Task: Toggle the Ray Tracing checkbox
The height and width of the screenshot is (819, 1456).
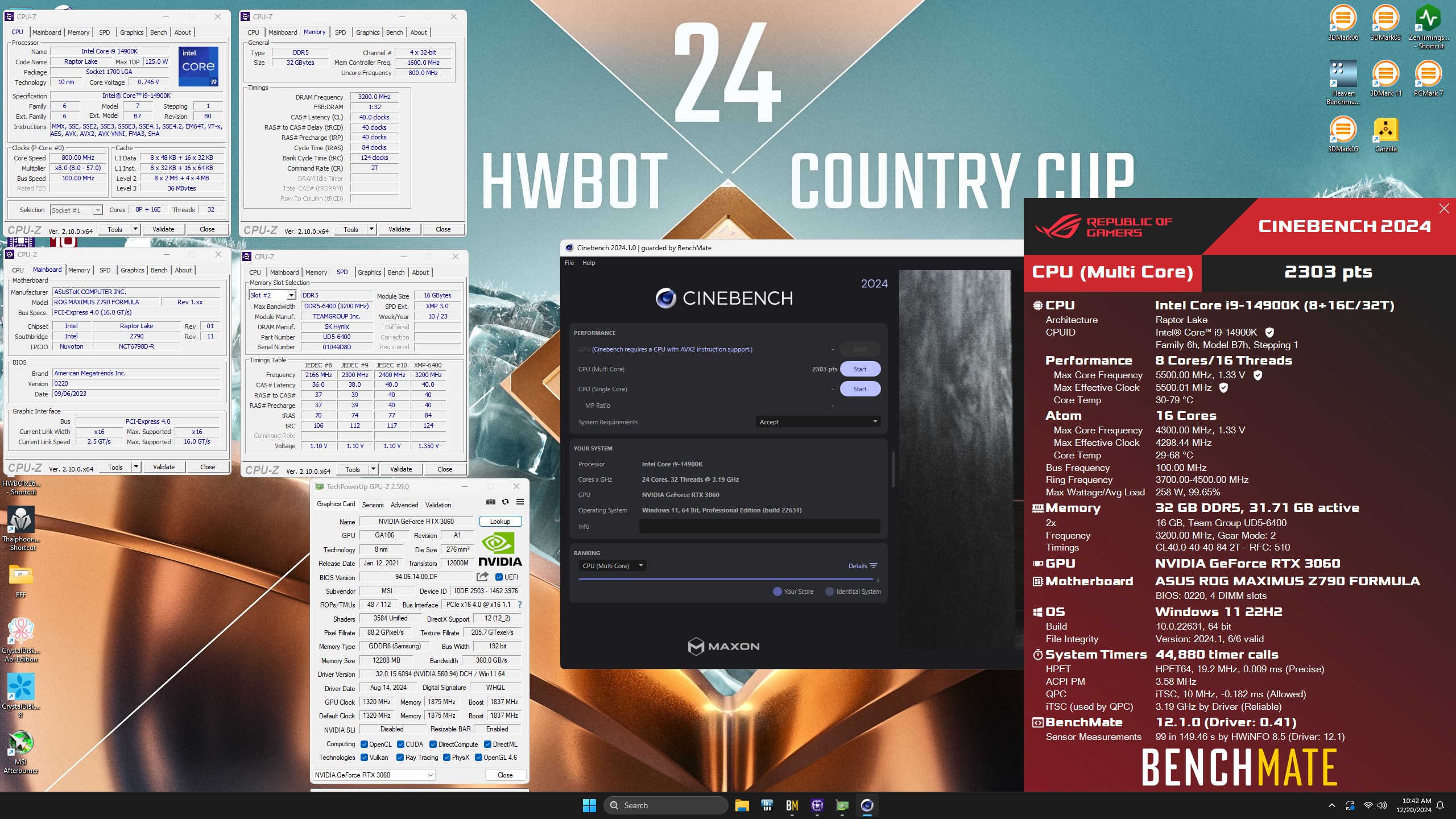Action: coord(400,758)
